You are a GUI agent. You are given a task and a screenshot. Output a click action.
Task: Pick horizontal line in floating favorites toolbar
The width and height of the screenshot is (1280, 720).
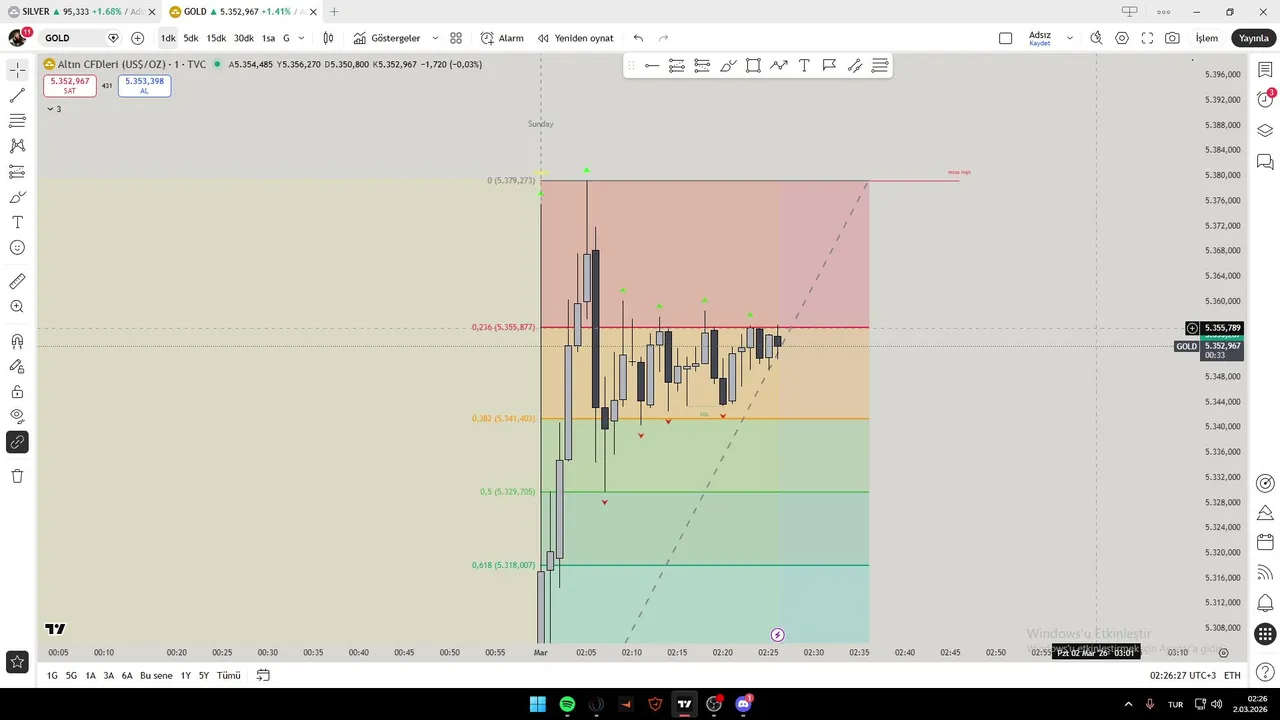[652, 66]
